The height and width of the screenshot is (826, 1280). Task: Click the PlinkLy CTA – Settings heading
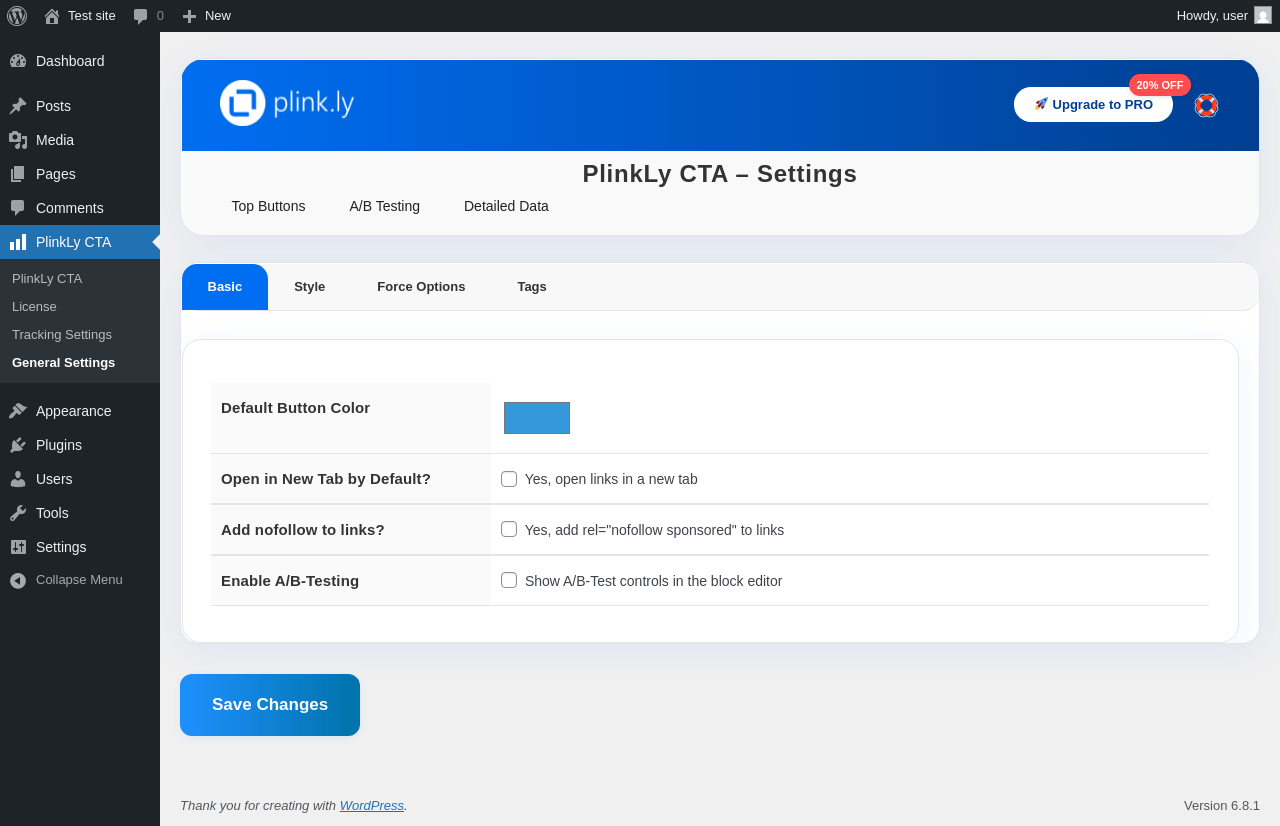tap(720, 174)
